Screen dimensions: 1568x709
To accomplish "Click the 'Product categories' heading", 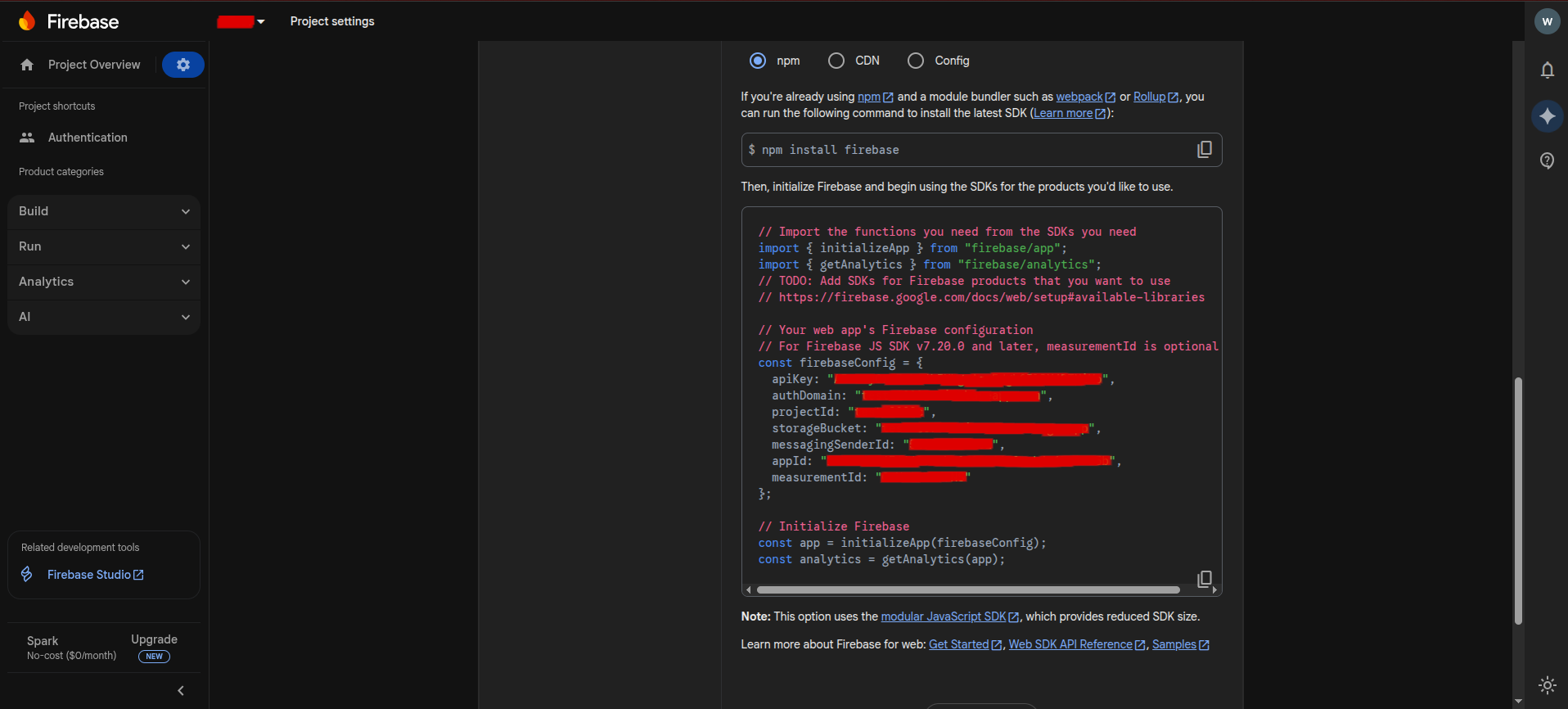I will click(x=61, y=172).
